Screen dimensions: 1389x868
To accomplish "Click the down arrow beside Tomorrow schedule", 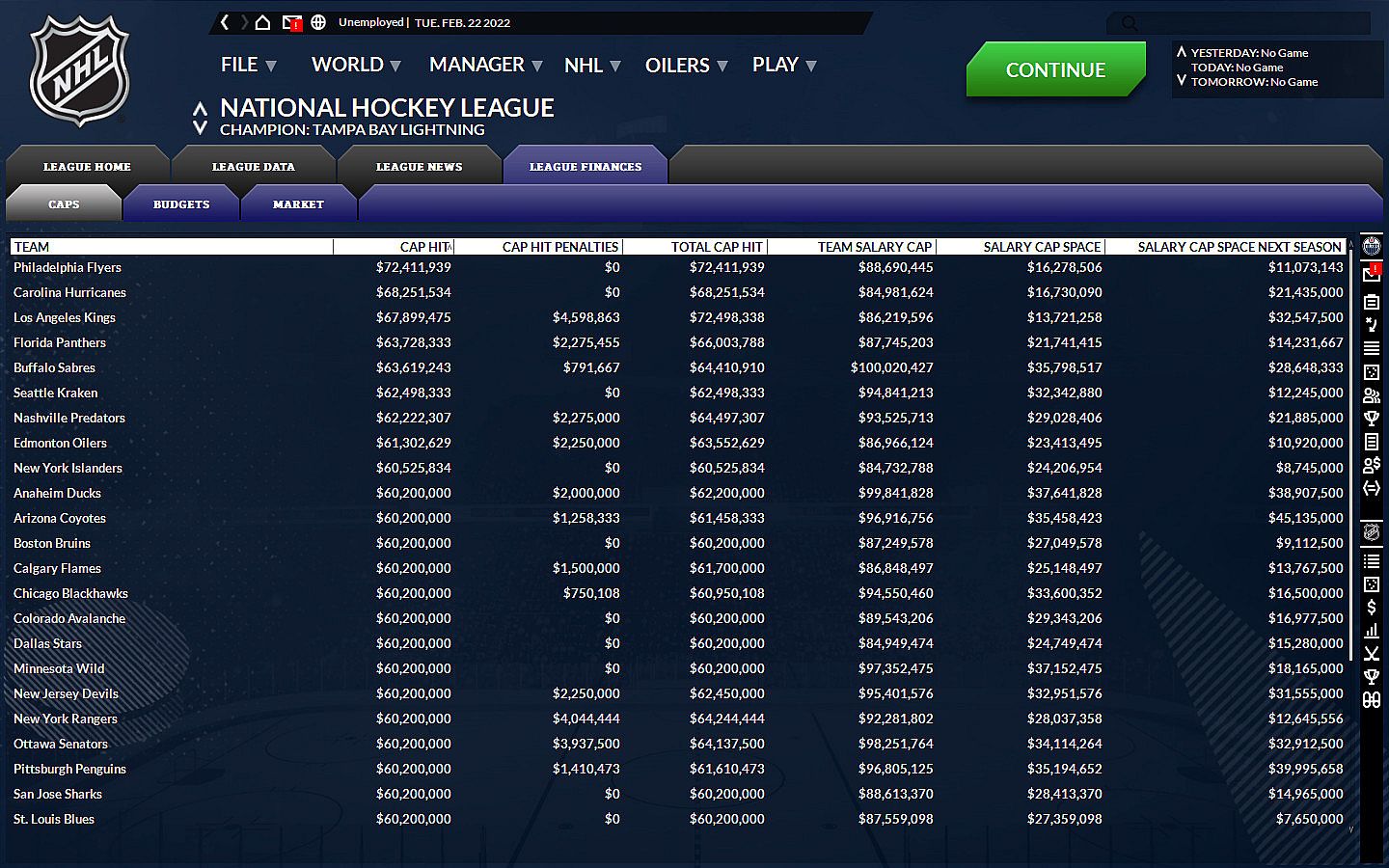I will point(1181,81).
